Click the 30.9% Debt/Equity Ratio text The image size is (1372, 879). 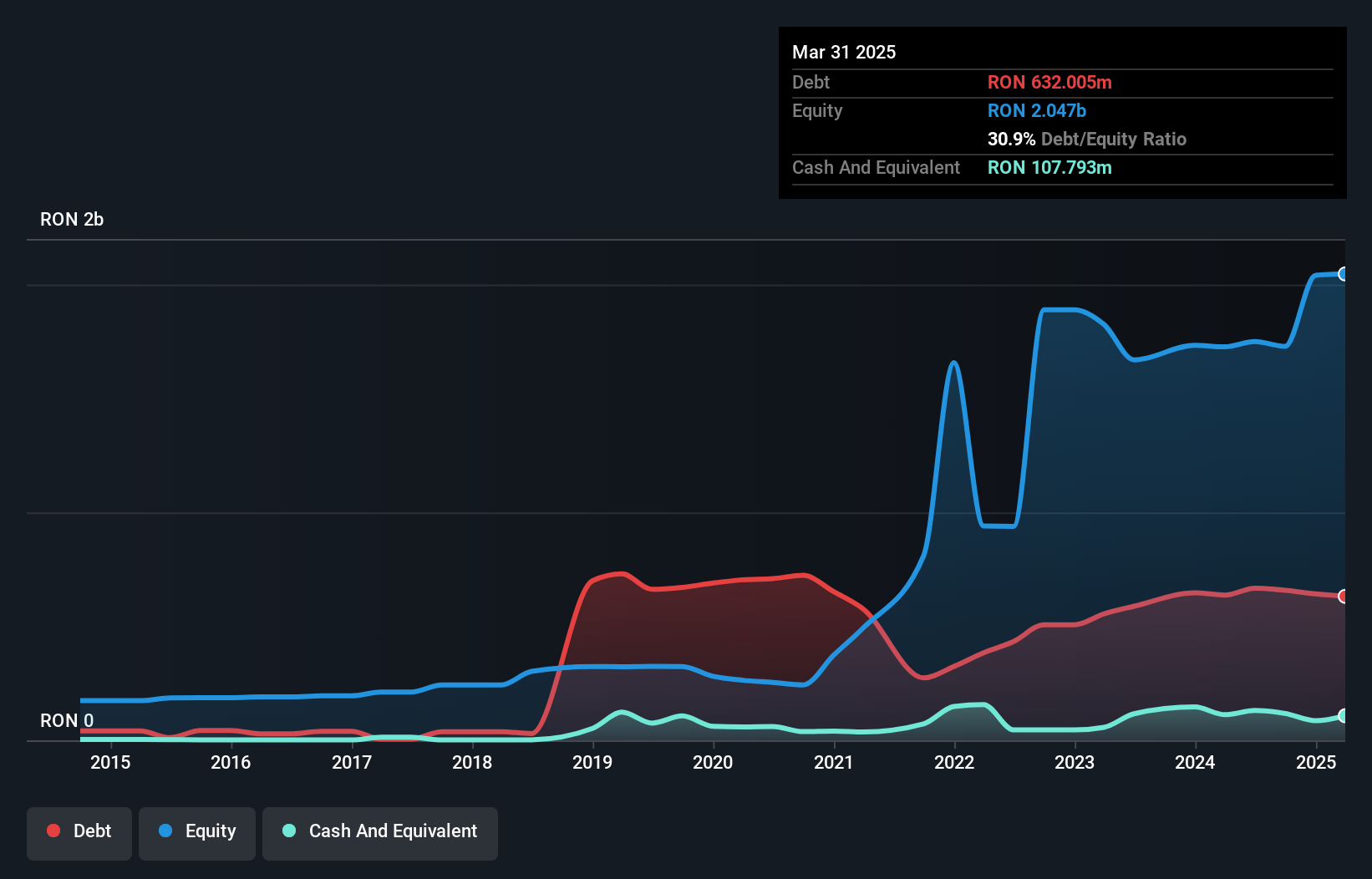pos(1087,140)
